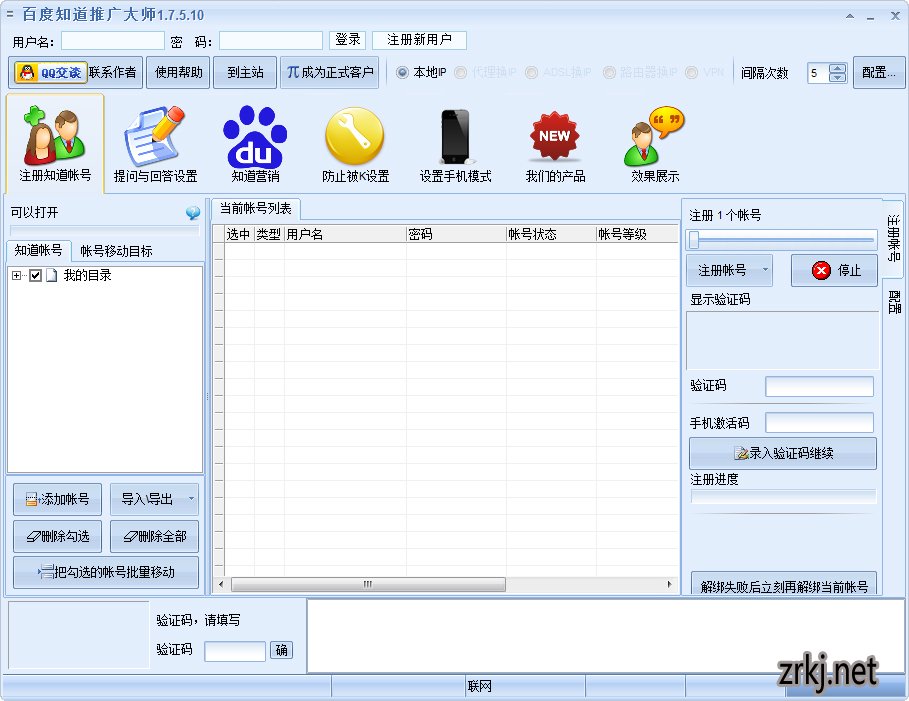Click the 帐号等级 column header
Screen dimensions: 909x701
click(x=637, y=234)
